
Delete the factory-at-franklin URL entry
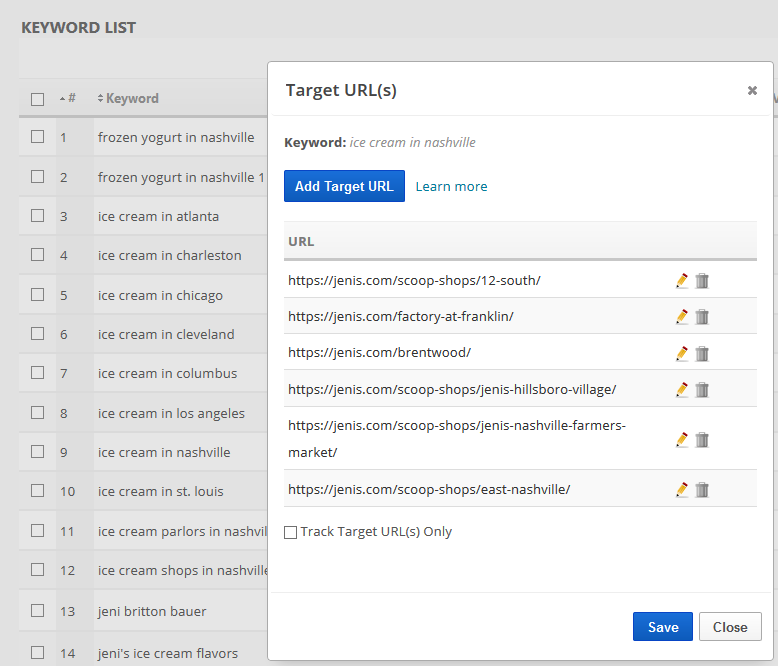pyautogui.click(x=702, y=317)
